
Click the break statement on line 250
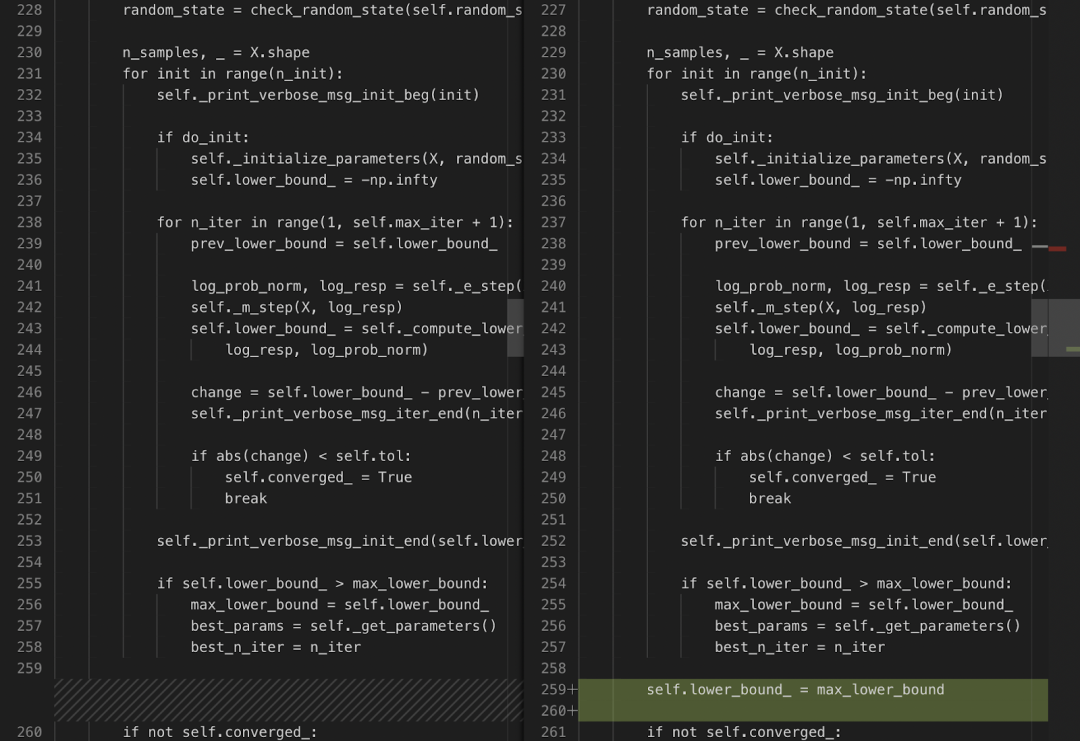click(x=769, y=499)
